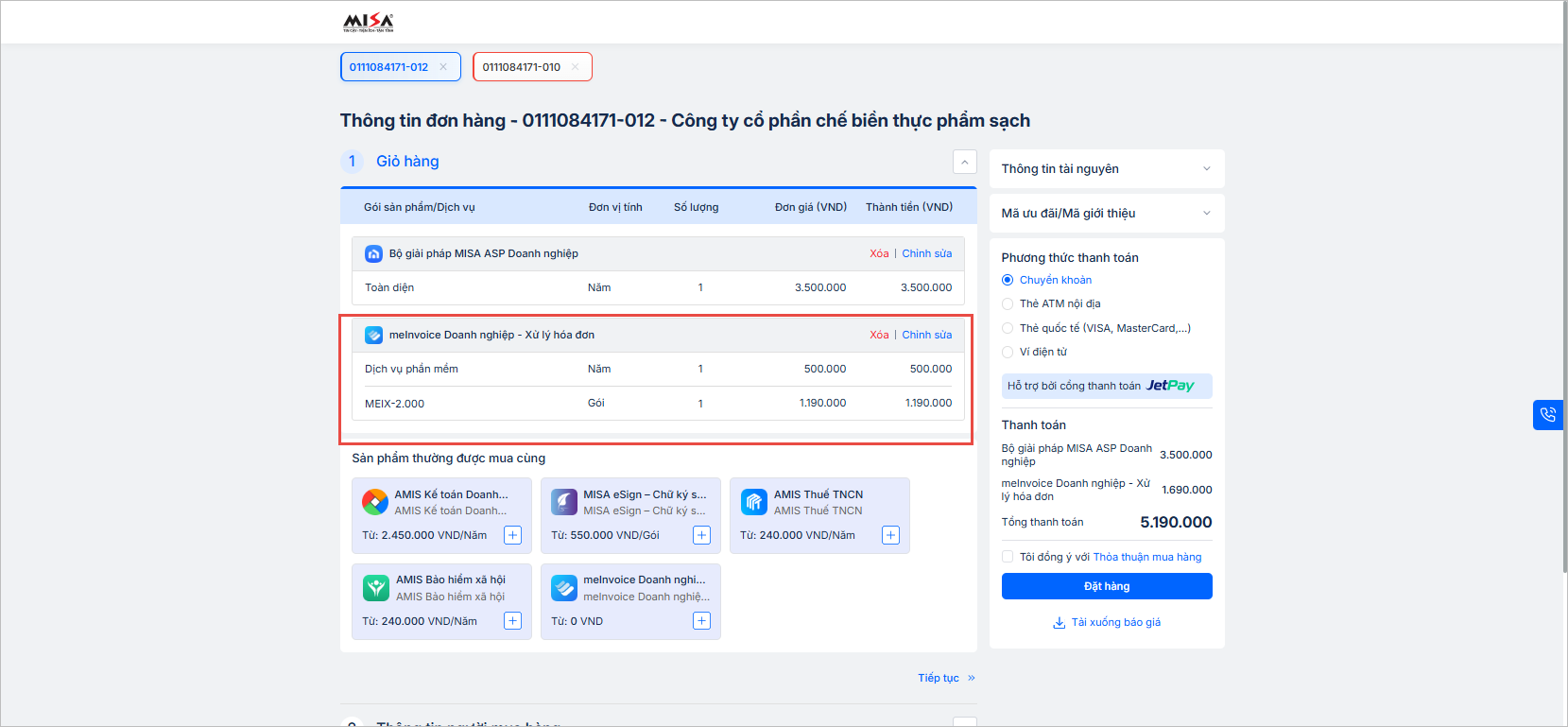Expand Thông tin tài nguyên panel
This screenshot has width=1568, height=727.
tap(1107, 169)
